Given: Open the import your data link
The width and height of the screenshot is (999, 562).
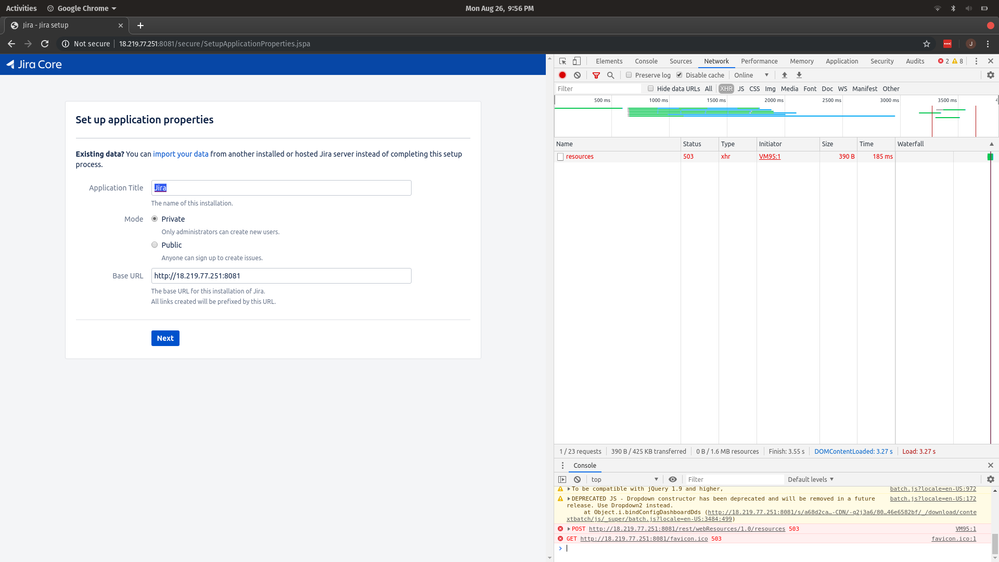Looking at the screenshot, I should coord(180,154).
